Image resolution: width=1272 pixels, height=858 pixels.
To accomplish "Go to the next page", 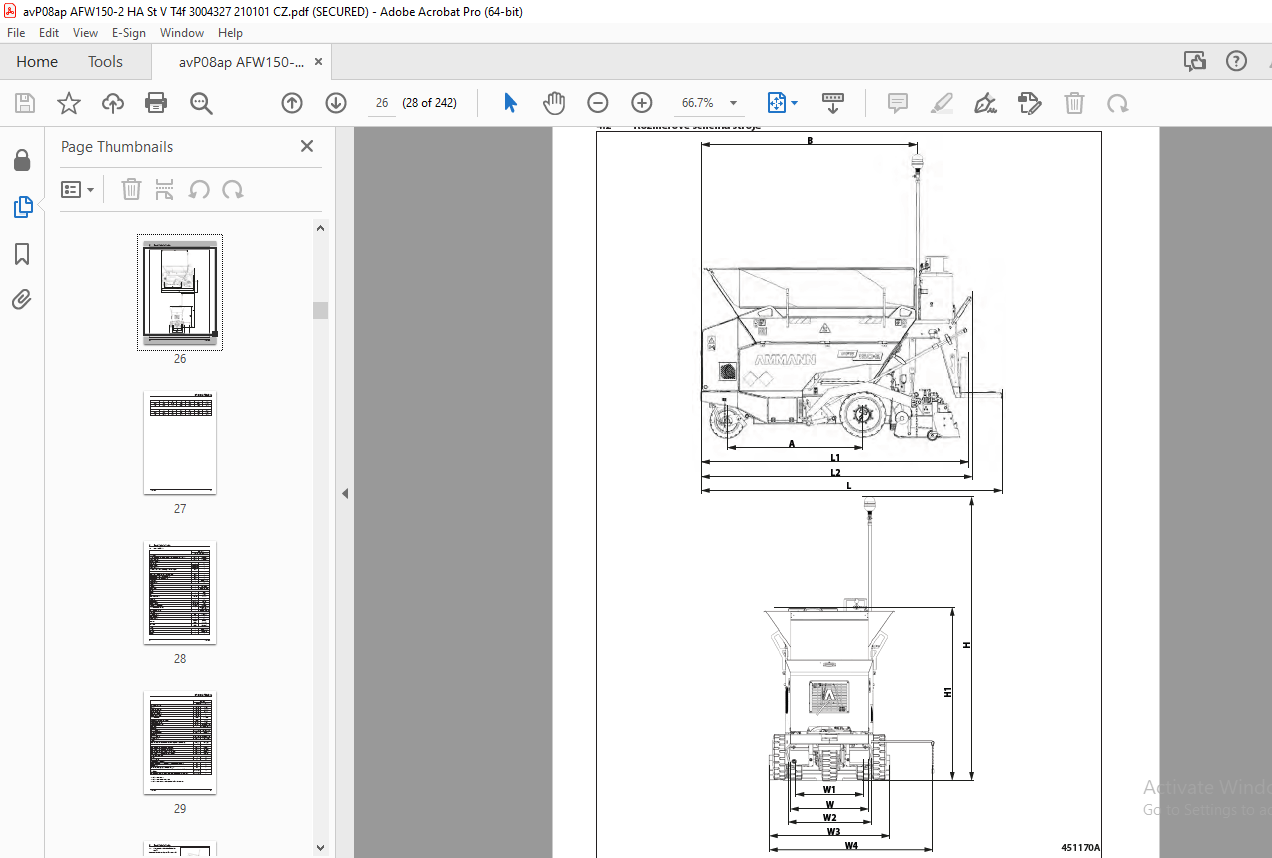I will pyautogui.click(x=336, y=103).
